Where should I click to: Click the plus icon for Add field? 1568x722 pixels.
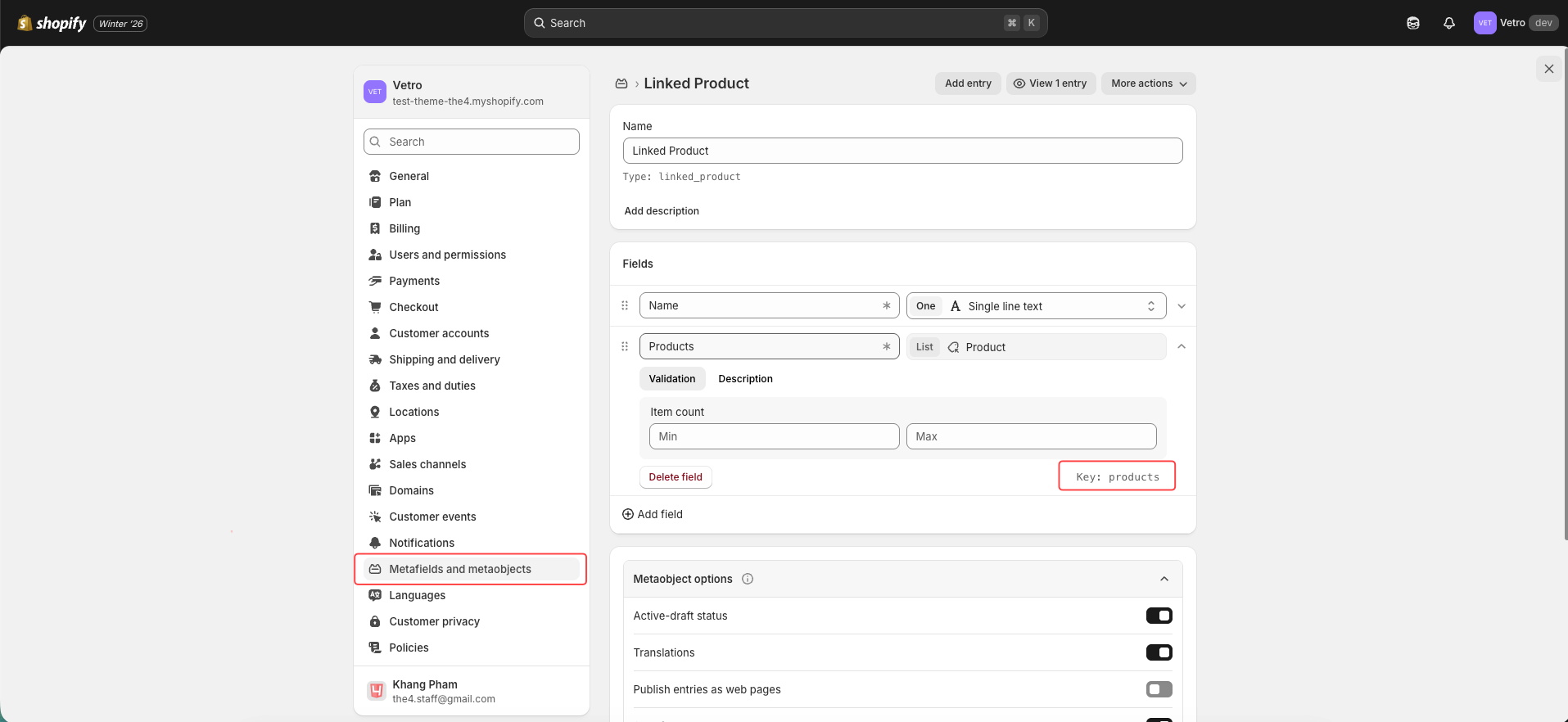coord(628,514)
